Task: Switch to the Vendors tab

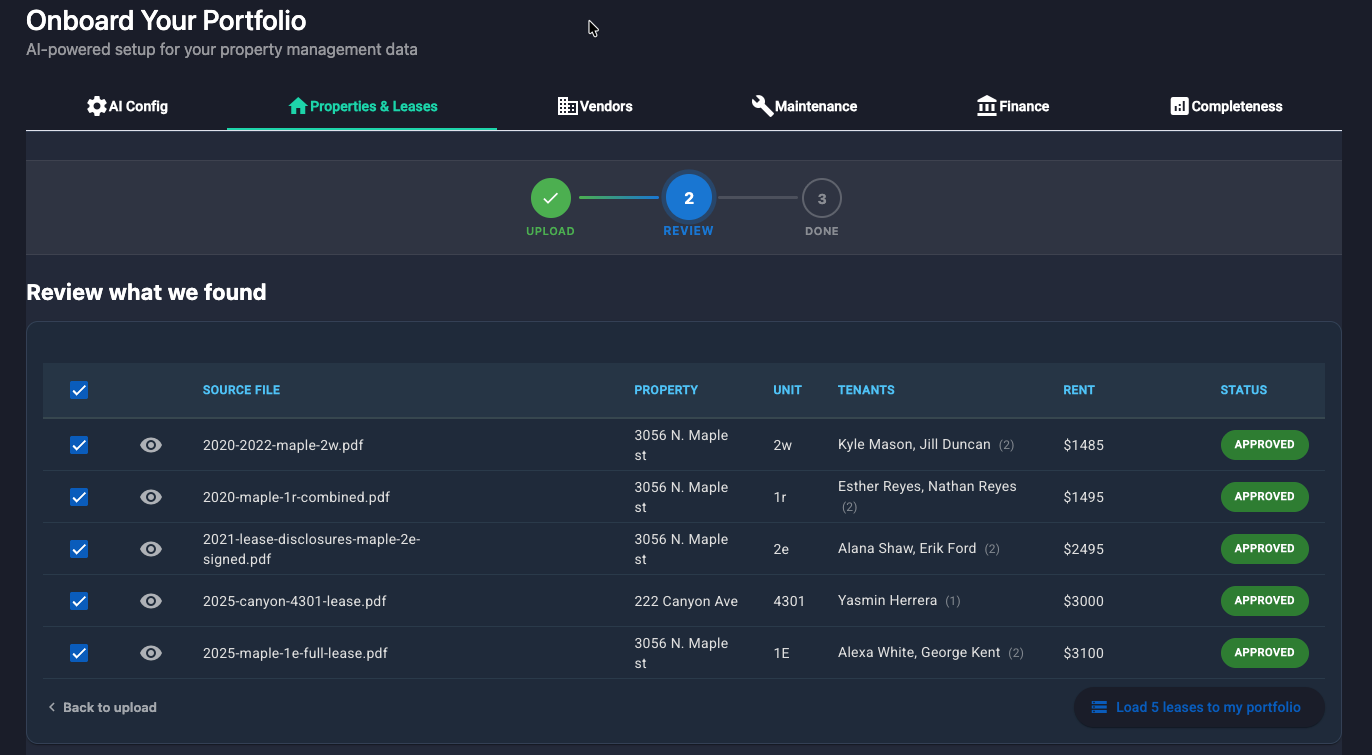Action: click(595, 106)
